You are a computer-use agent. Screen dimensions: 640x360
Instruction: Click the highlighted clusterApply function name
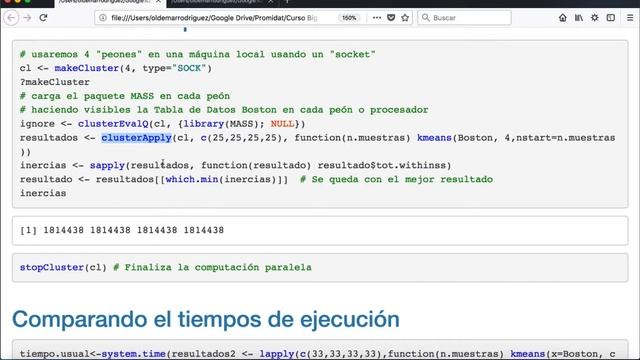(136, 138)
